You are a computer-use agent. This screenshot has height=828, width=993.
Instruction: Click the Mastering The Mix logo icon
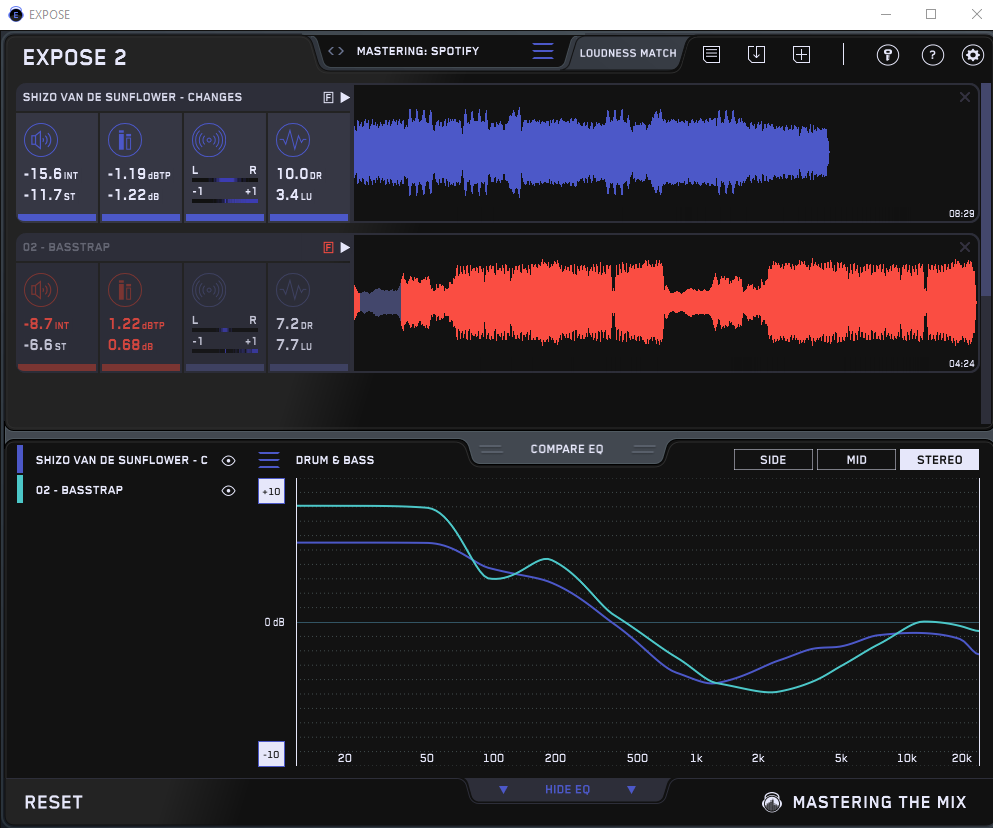click(x=771, y=802)
